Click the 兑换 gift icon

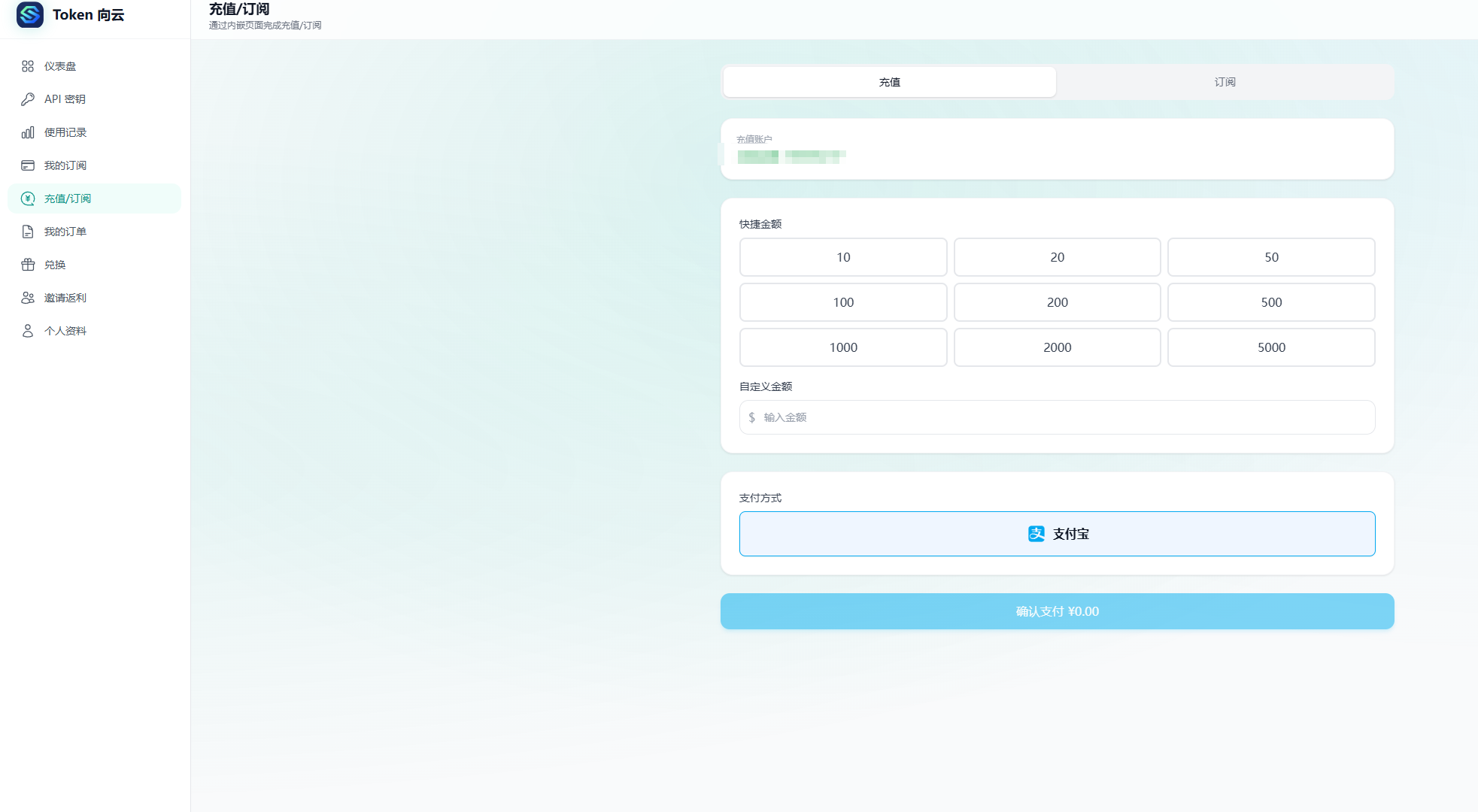pyautogui.click(x=28, y=265)
